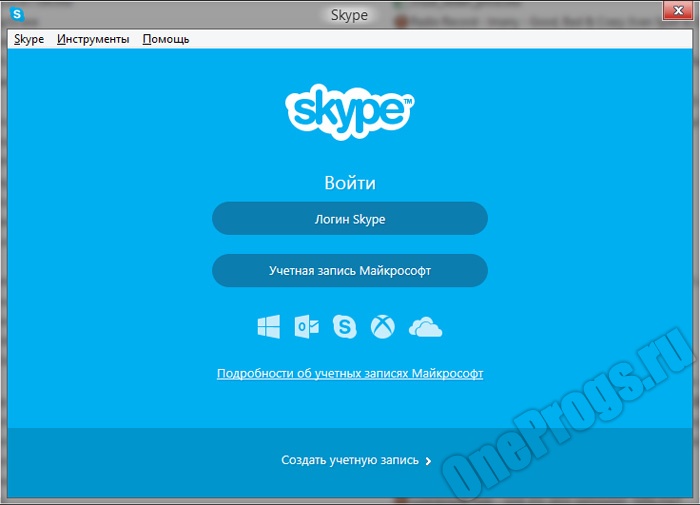Click the Skype S icon under the buttons

coord(345,327)
